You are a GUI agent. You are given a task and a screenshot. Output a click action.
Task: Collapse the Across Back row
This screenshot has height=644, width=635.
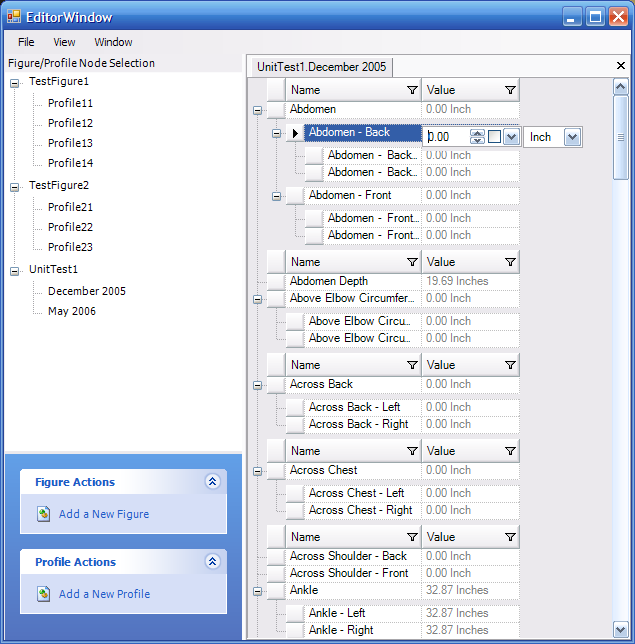tap(258, 385)
